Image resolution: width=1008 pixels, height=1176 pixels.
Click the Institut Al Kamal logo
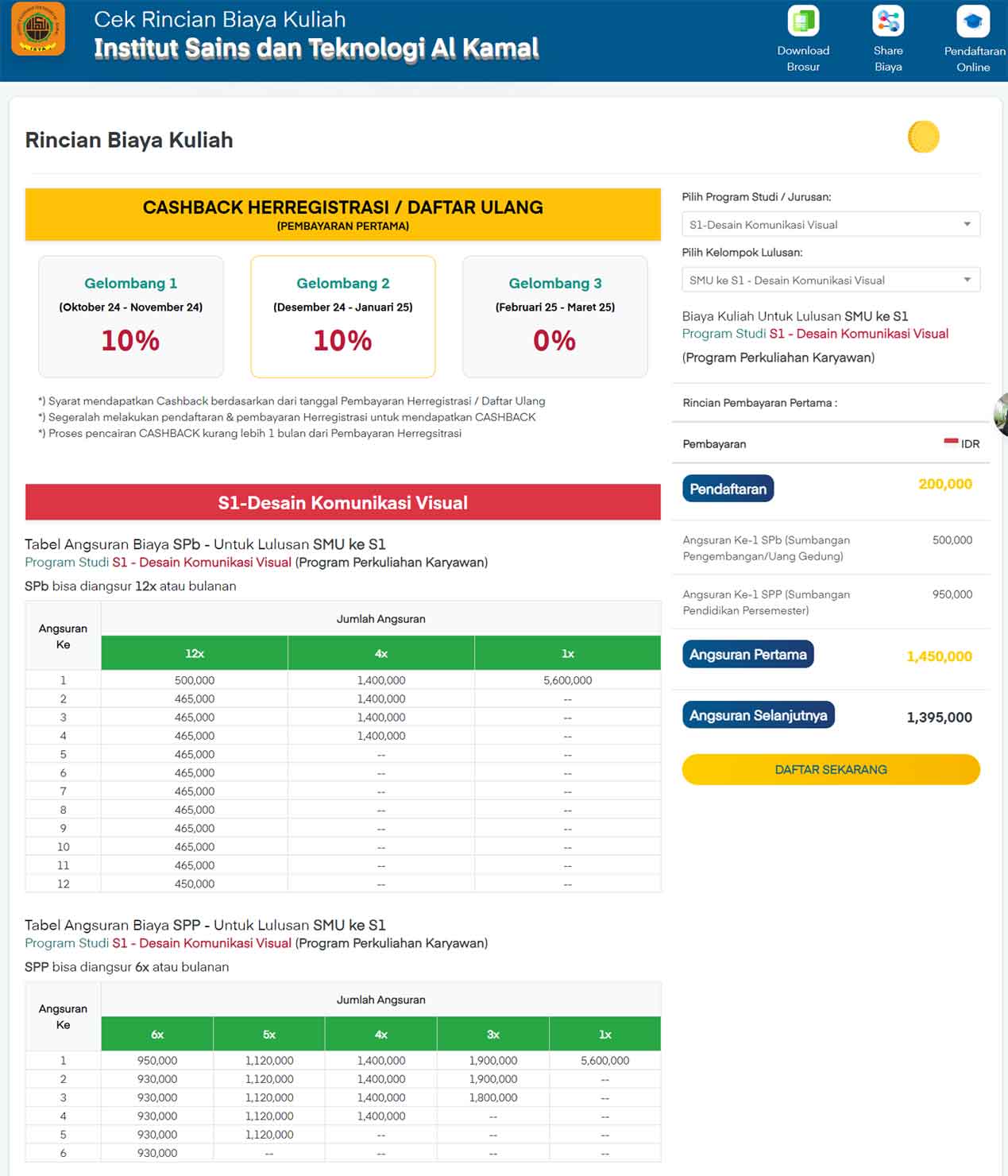click(38, 29)
